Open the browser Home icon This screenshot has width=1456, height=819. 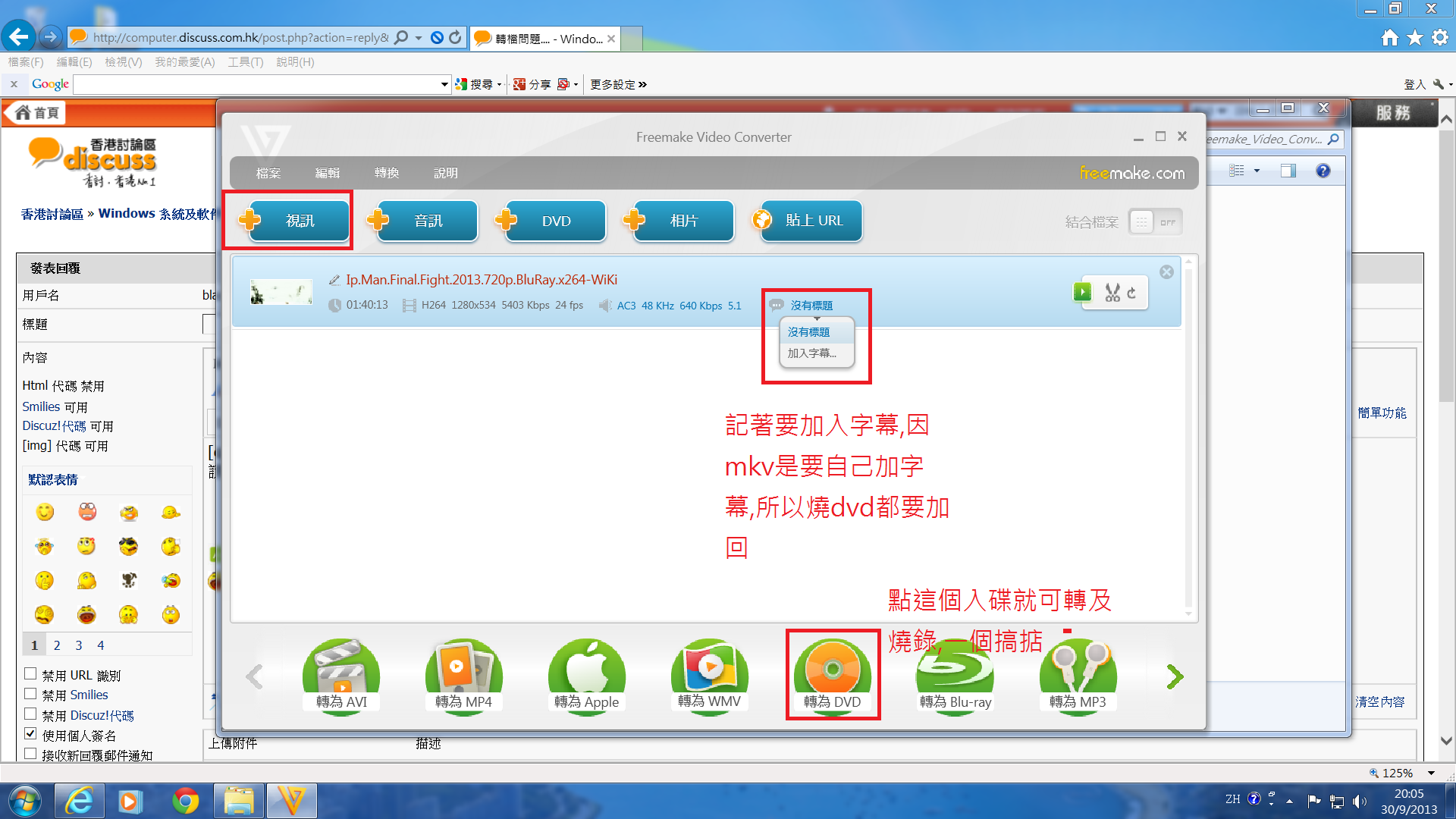[1389, 37]
